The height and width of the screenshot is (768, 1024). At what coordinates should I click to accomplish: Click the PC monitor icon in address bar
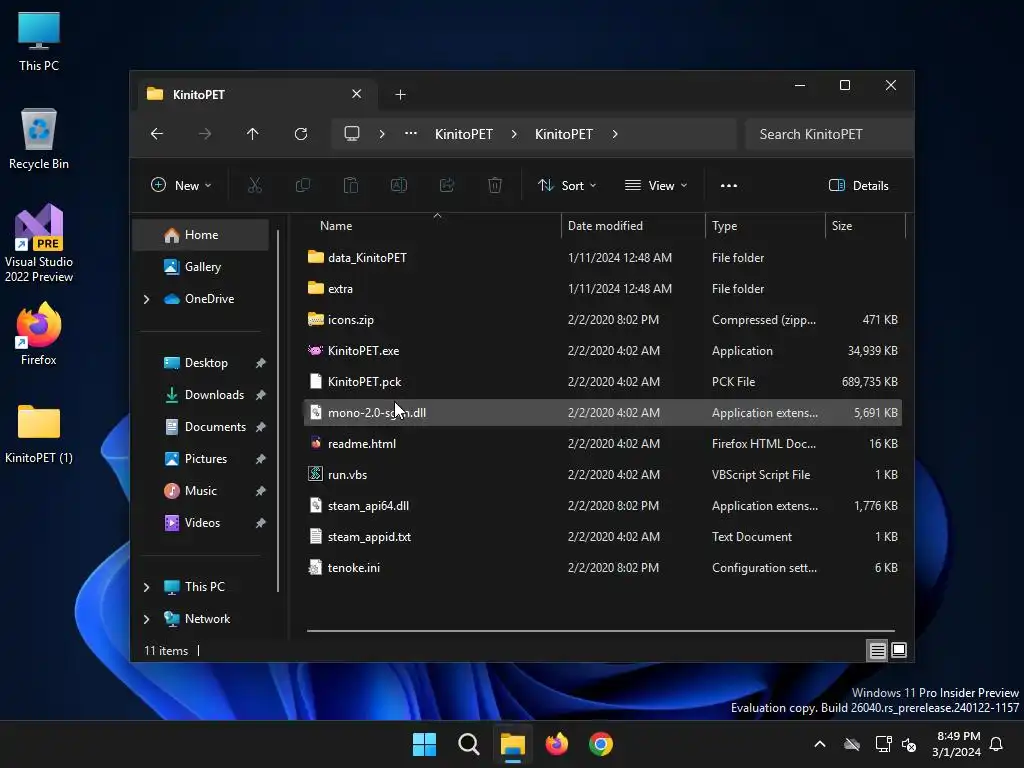pos(352,134)
